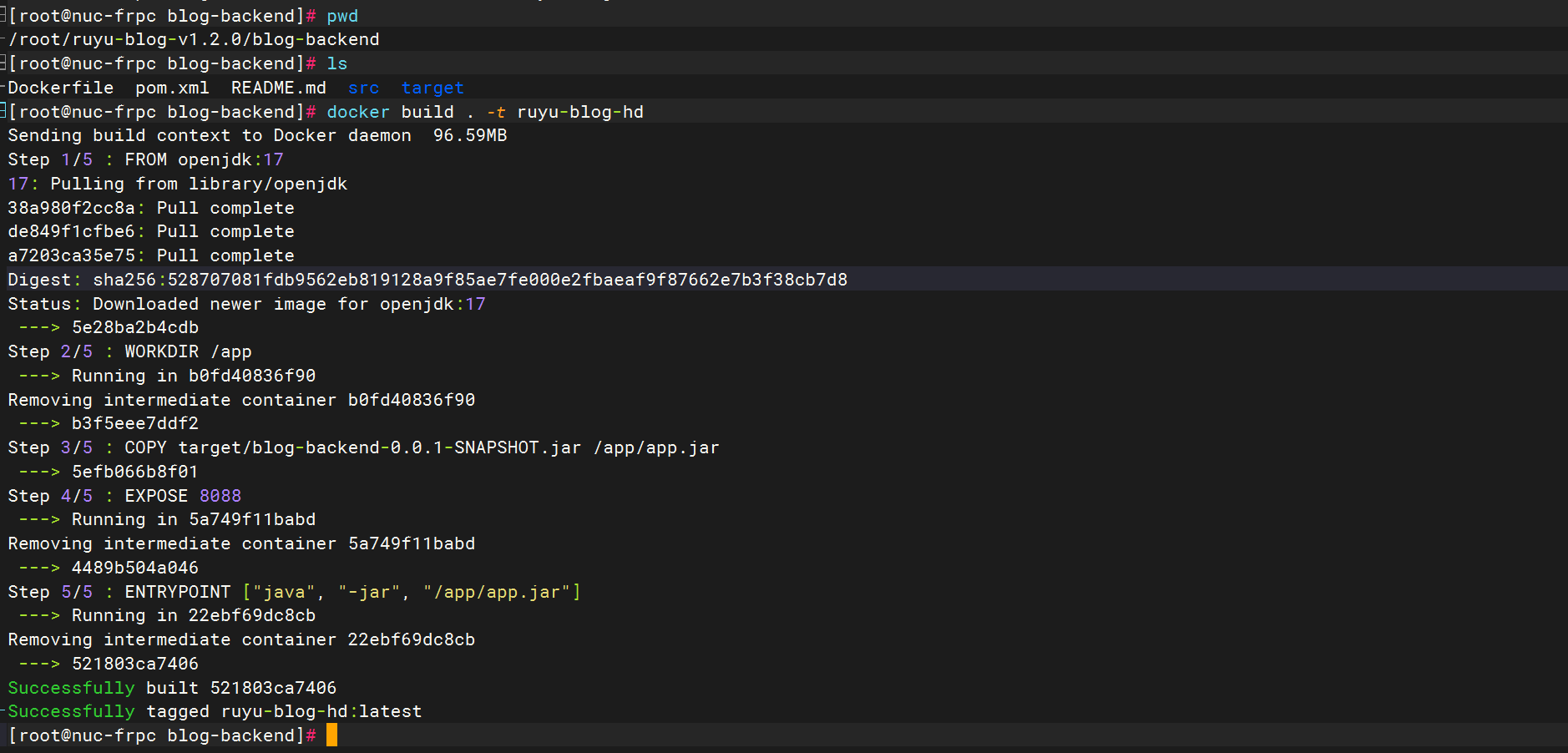Click 'library/openjdk' in the pulling line
The height and width of the screenshot is (753, 1568).
point(268,184)
